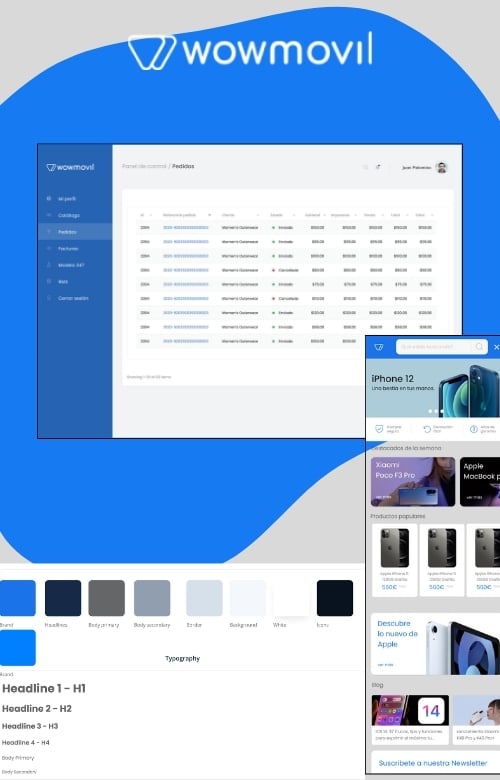Pick the Body primary gray swatch
Screen dimensions: 500x780
click(x=106, y=597)
